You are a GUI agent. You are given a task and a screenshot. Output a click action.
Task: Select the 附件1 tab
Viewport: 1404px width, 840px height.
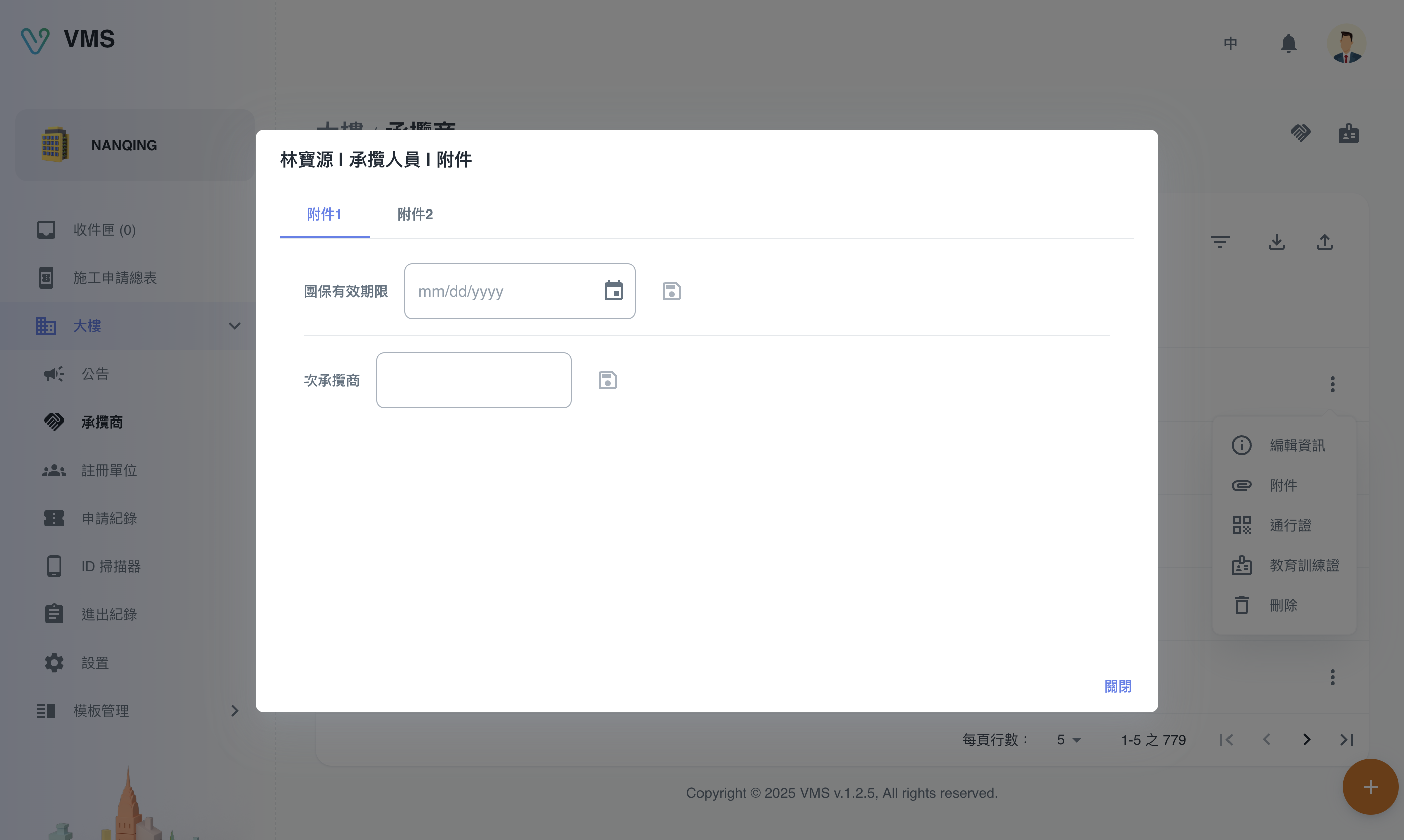[324, 214]
